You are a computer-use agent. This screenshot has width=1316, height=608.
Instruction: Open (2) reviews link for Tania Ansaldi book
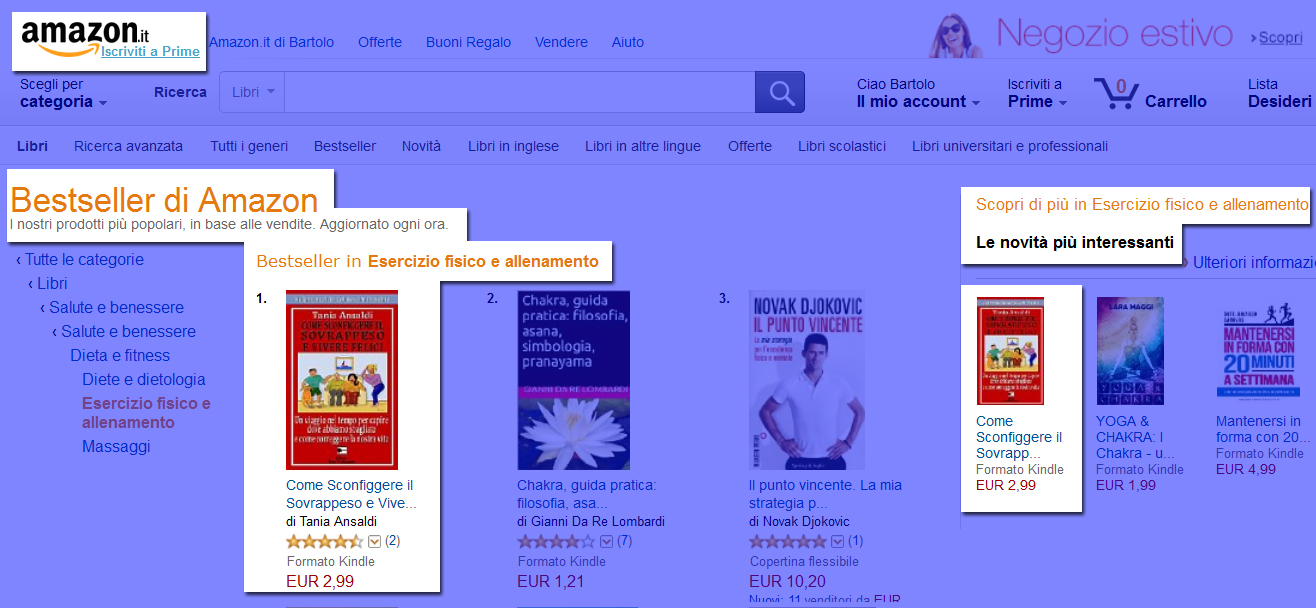pos(392,541)
